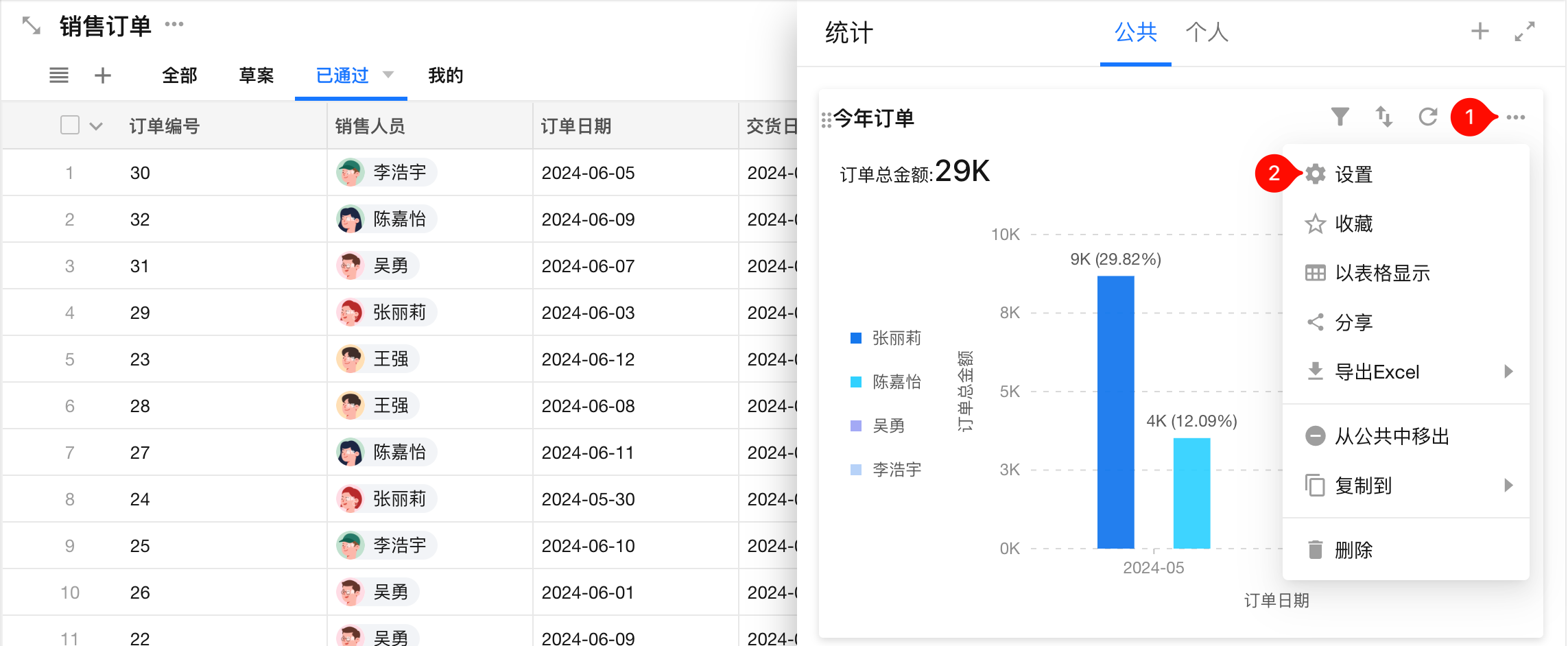The image size is (1568, 646).
Task: Expand the 导出Excel submenu
Action: point(1508,372)
